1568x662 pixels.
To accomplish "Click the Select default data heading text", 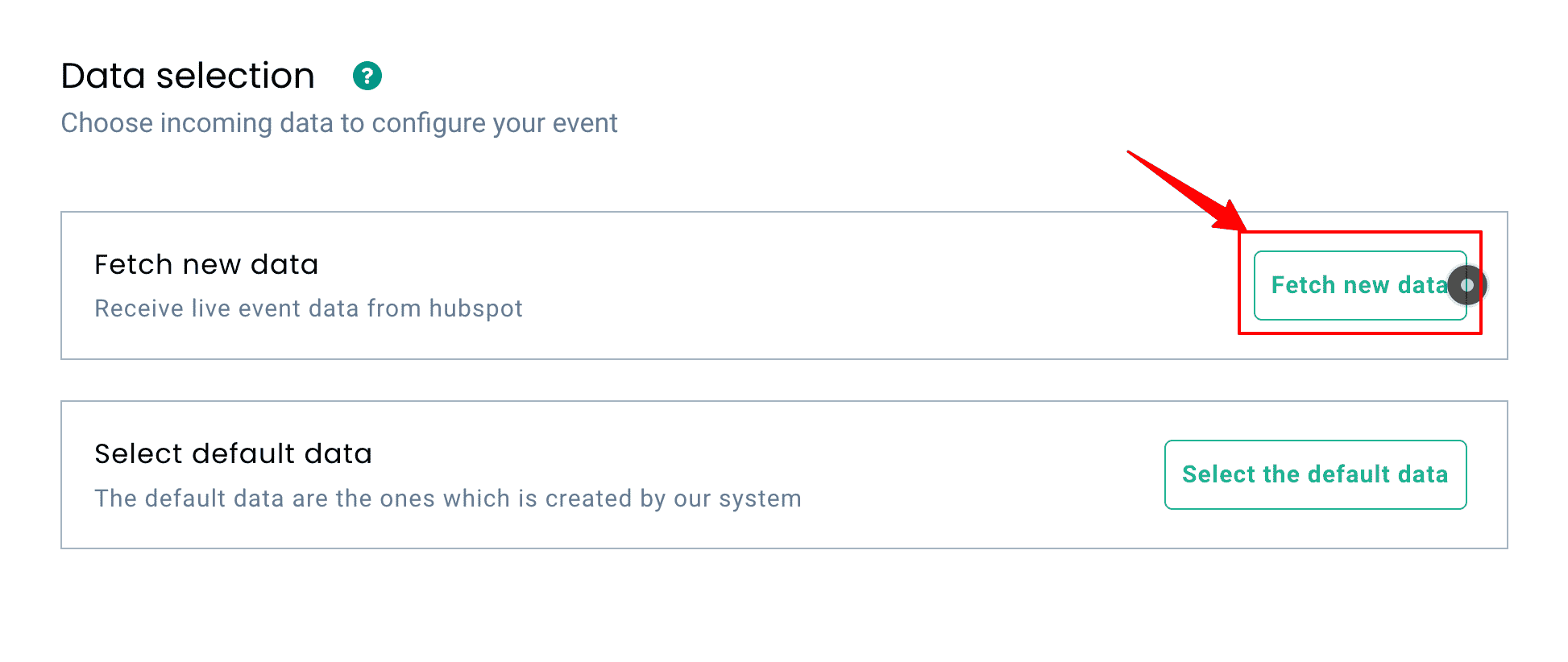I will pyautogui.click(x=233, y=453).
